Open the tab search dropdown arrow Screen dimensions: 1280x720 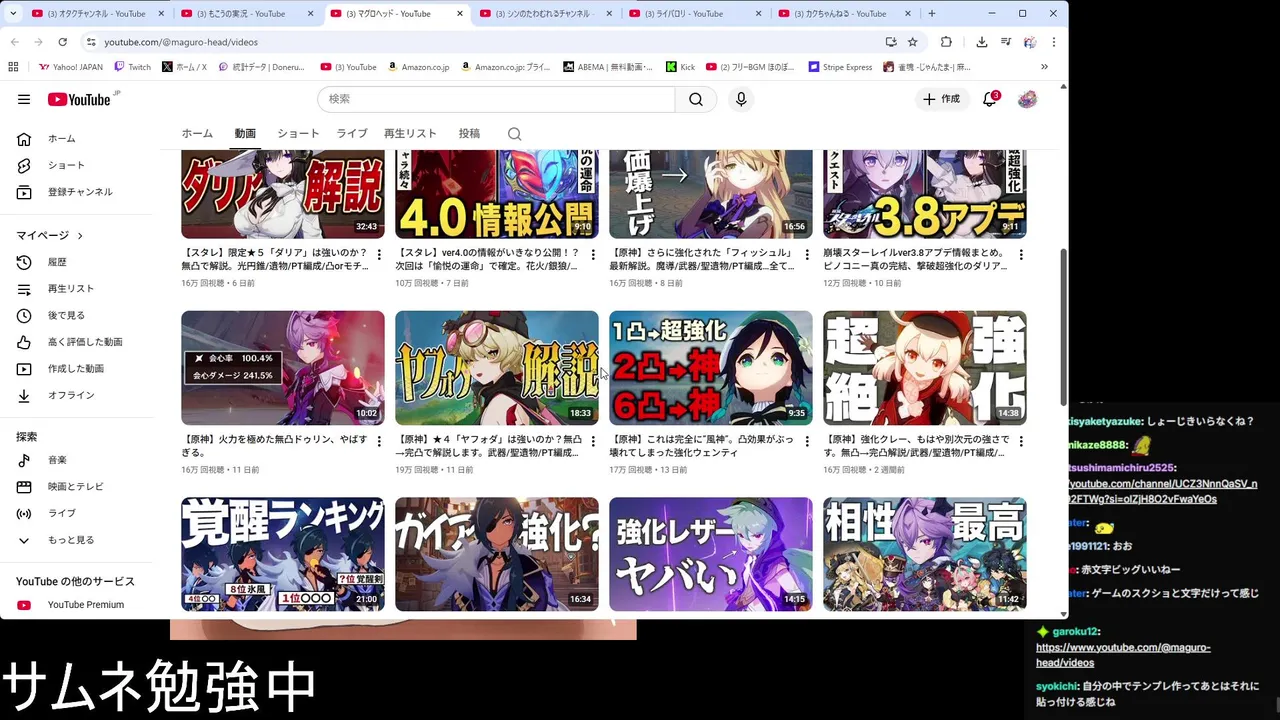(12, 14)
